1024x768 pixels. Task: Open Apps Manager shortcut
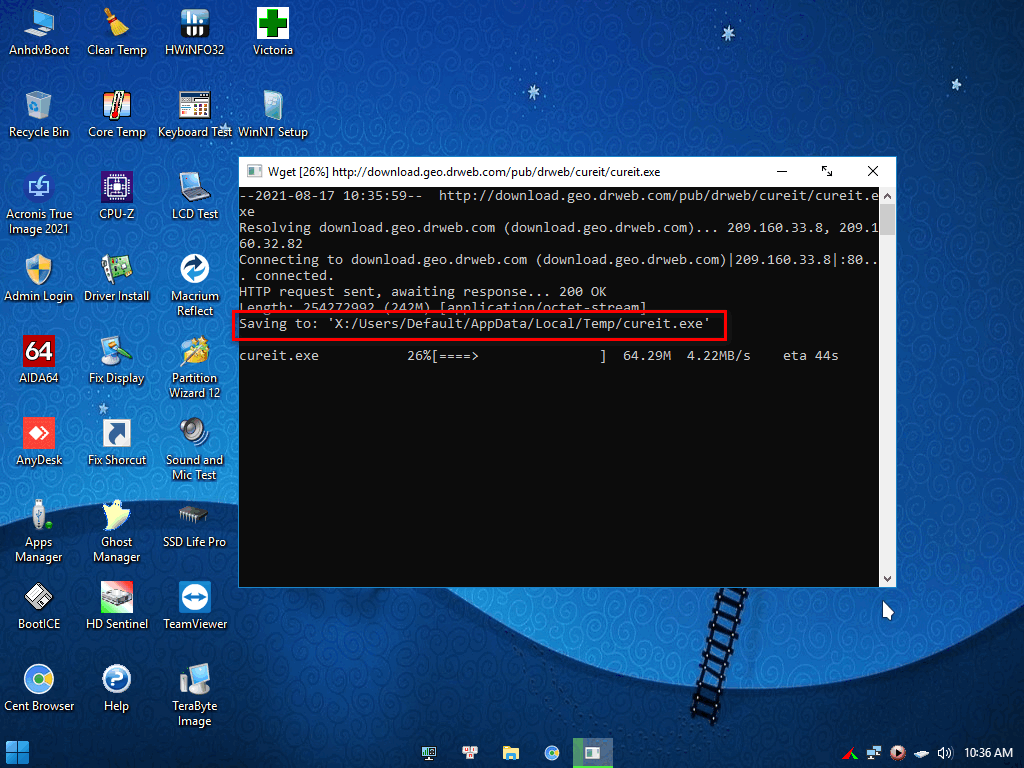[39, 532]
